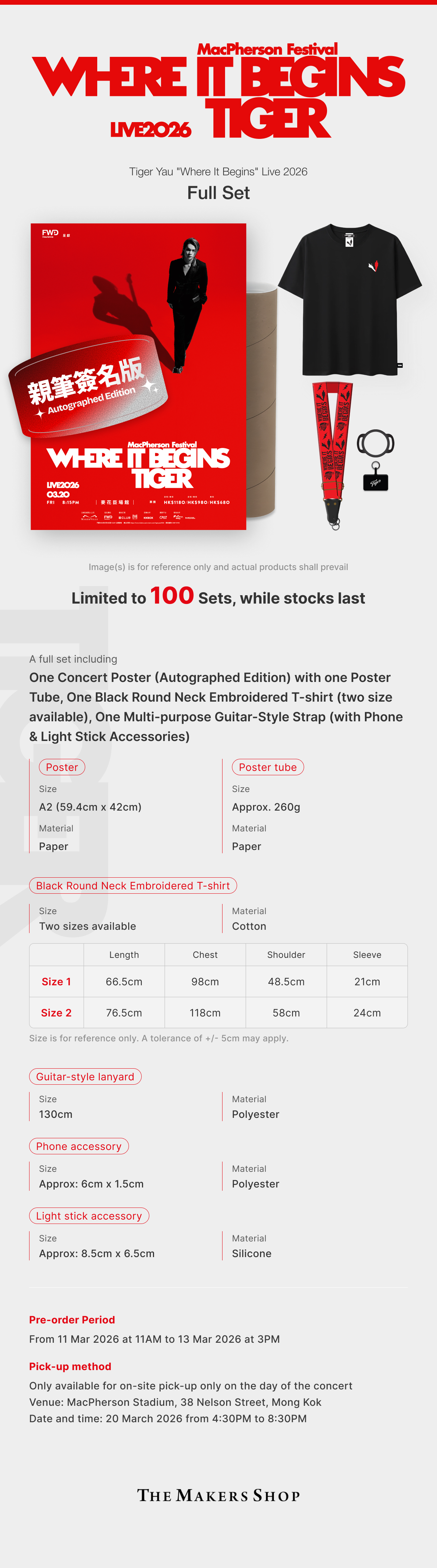Click the black Tiger light stick tag
This screenshot has height=1568, width=437.
click(375, 482)
